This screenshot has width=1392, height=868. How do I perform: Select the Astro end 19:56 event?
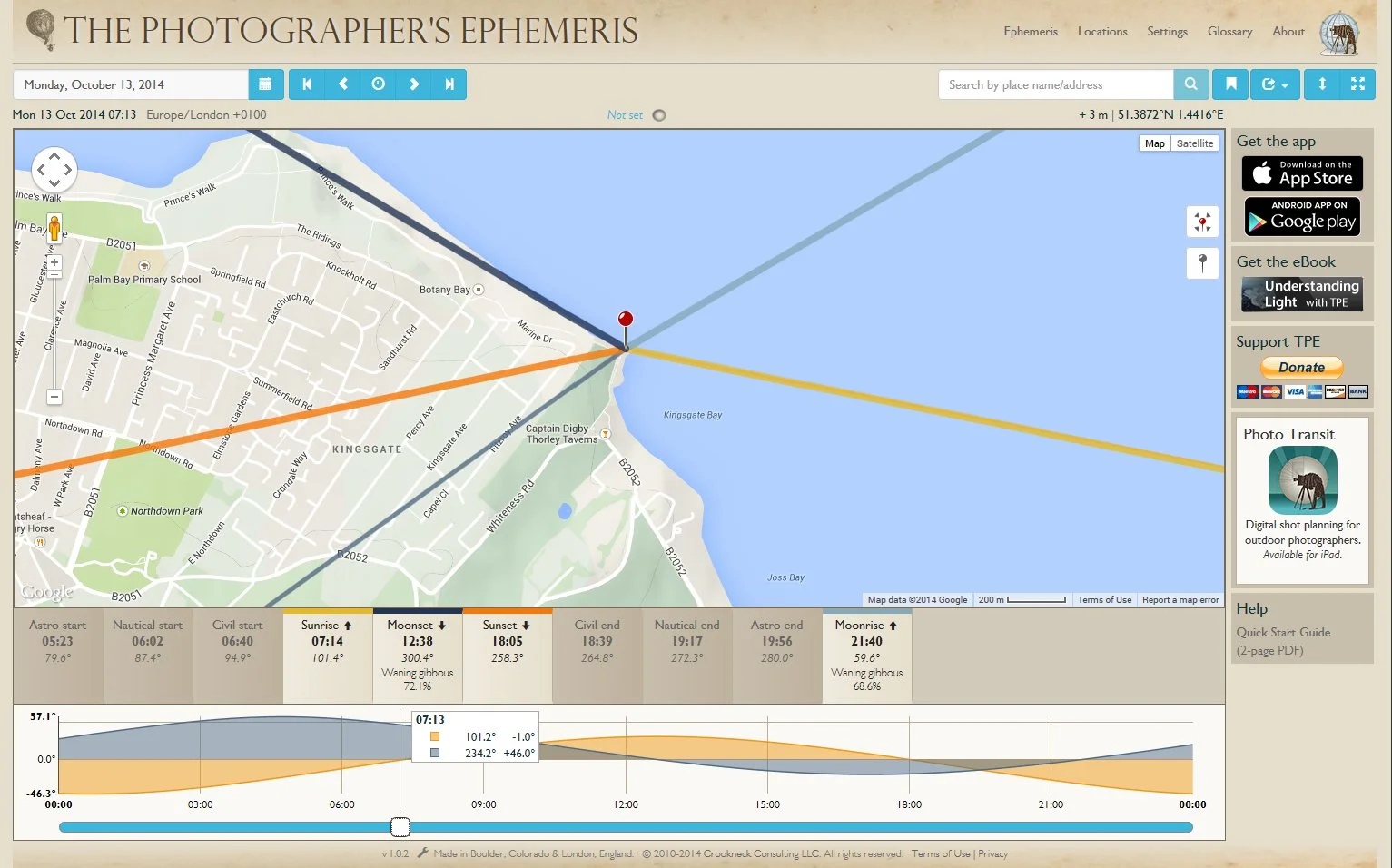tap(777, 656)
